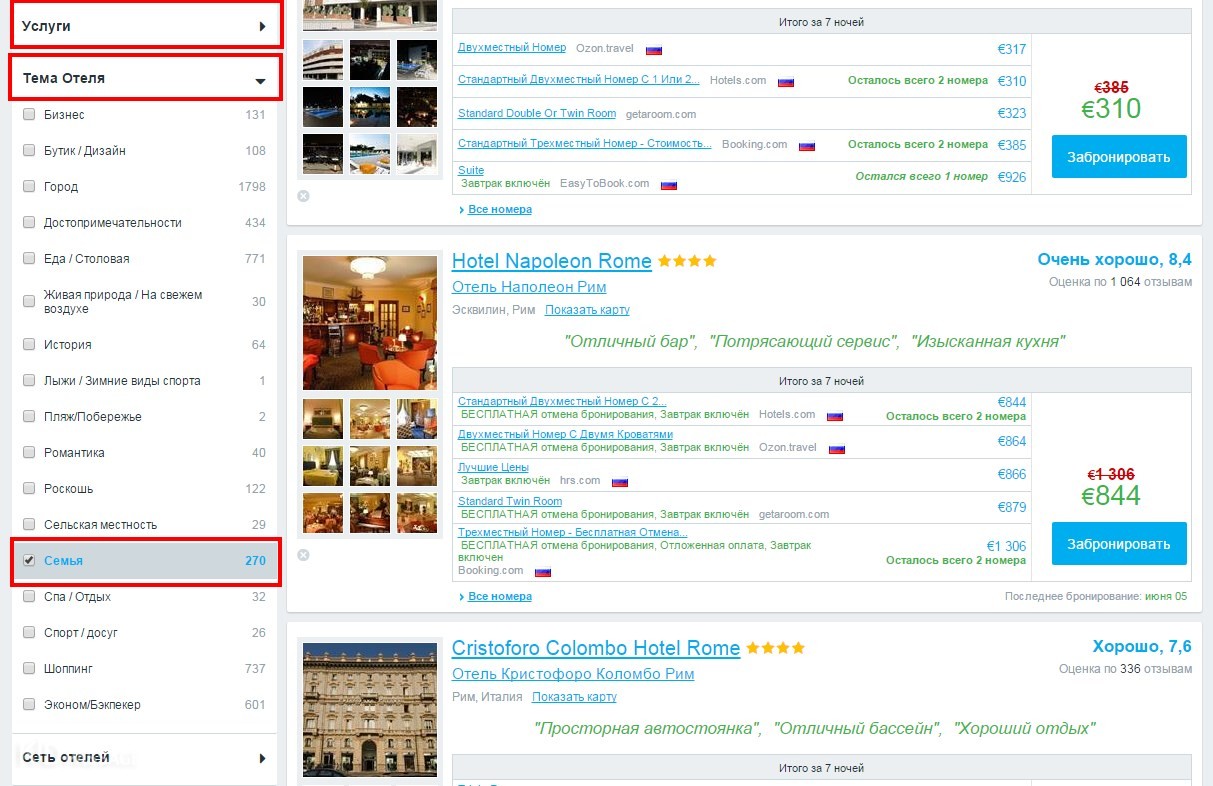Click the star rating of Hotel Napoleon Rome
The height and width of the screenshot is (786, 1213).
point(687,262)
